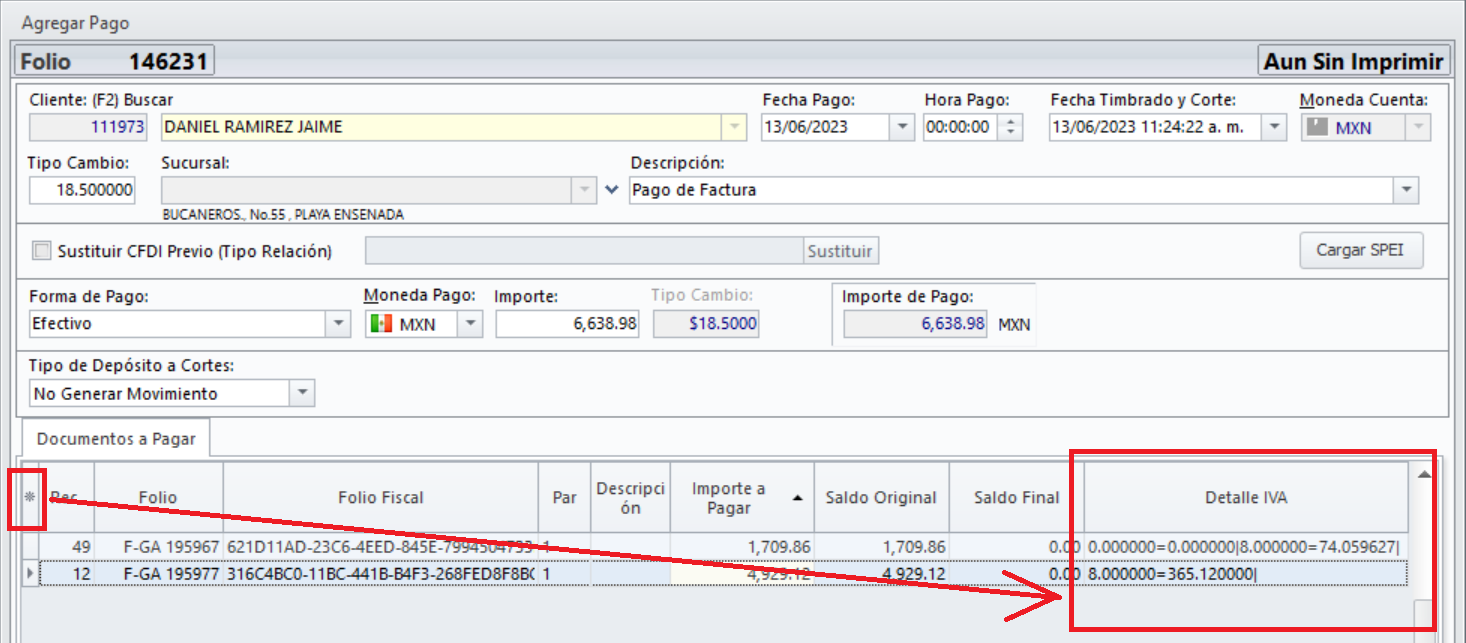1466x643 pixels.
Task: Click the Mexican flag icon in Moneda Pago
Action: (x=380, y=324)
